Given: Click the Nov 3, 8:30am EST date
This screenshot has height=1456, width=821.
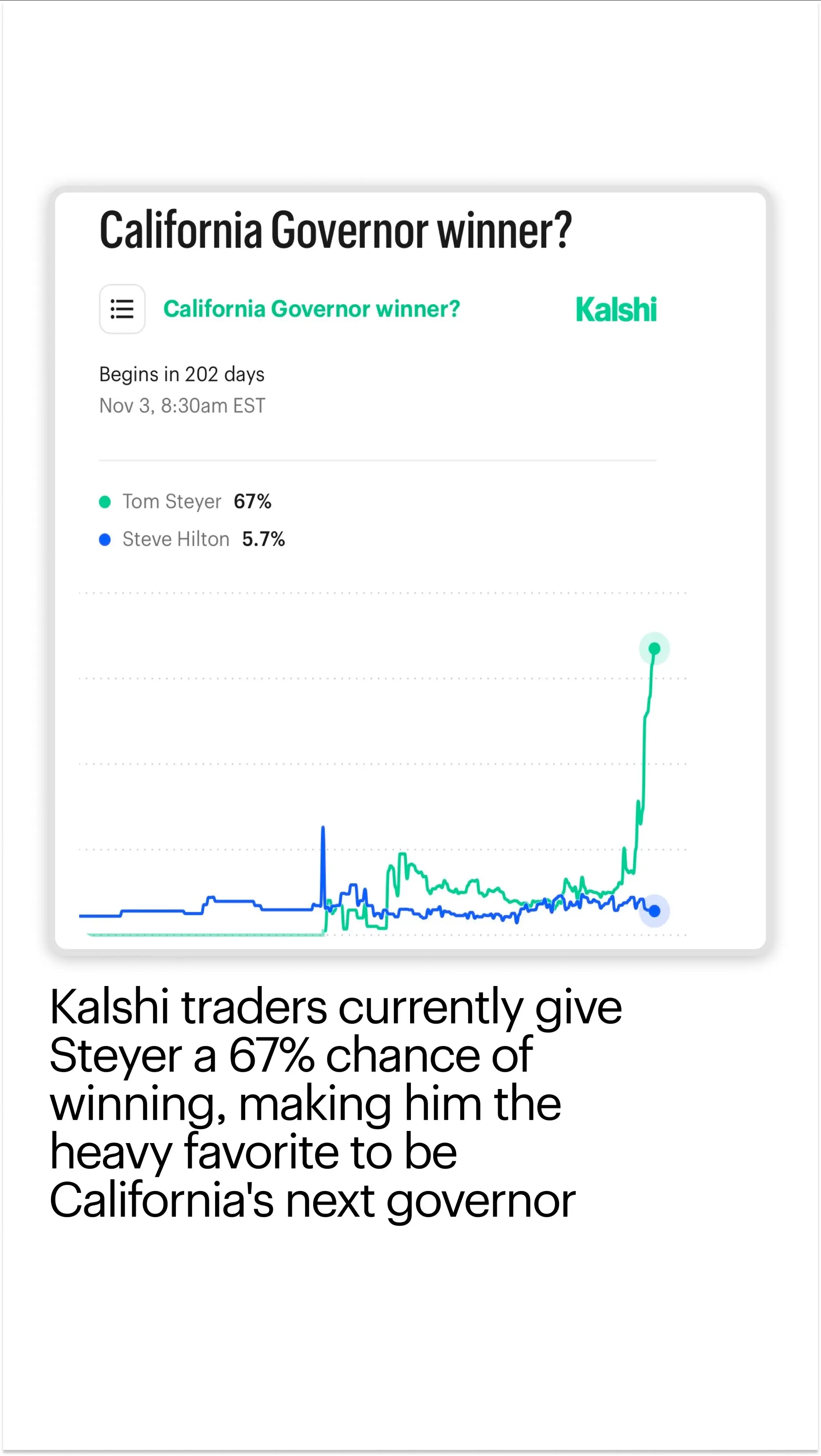Looking at the screenshot, I should click(x=182, y=406).
